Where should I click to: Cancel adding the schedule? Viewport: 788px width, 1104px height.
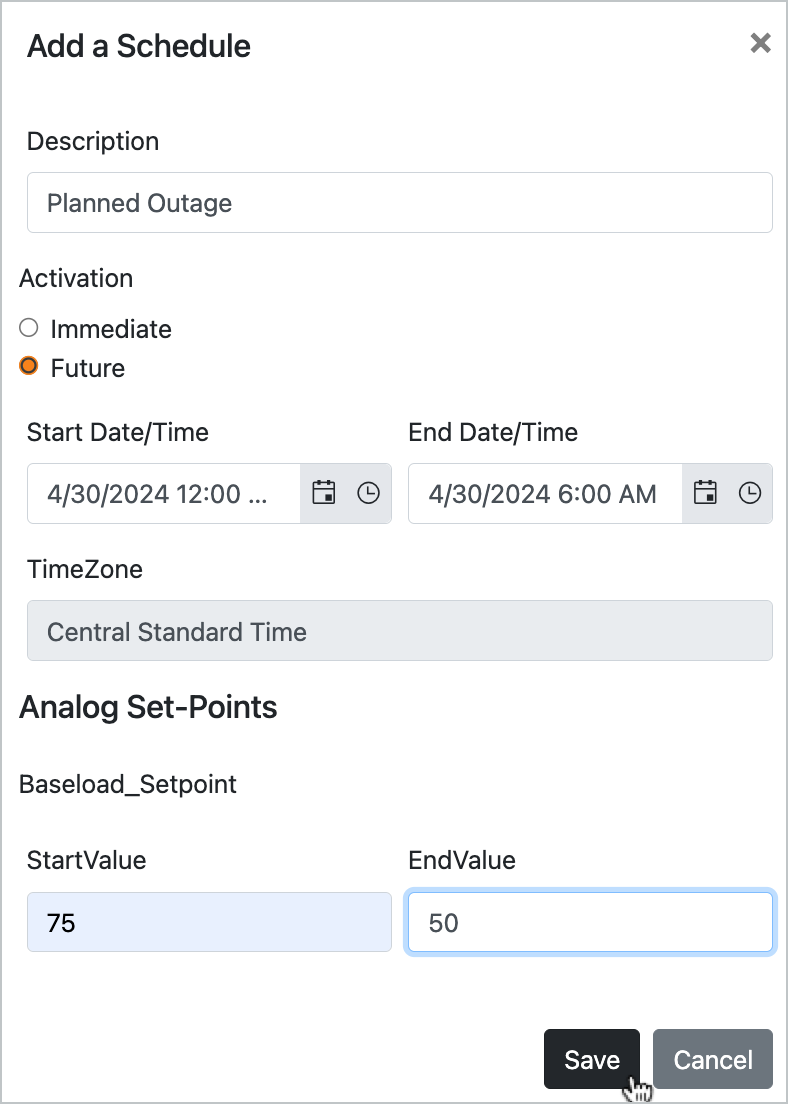712,1059
